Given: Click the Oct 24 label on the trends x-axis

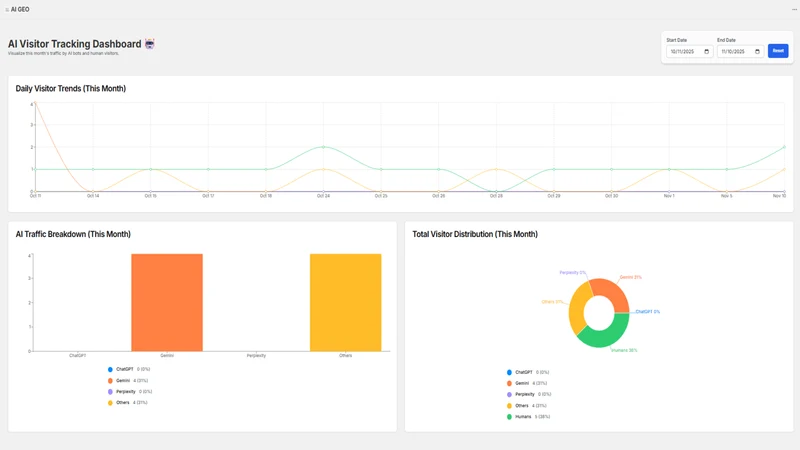Looking at the screenshot, I should tap(323, 196).
